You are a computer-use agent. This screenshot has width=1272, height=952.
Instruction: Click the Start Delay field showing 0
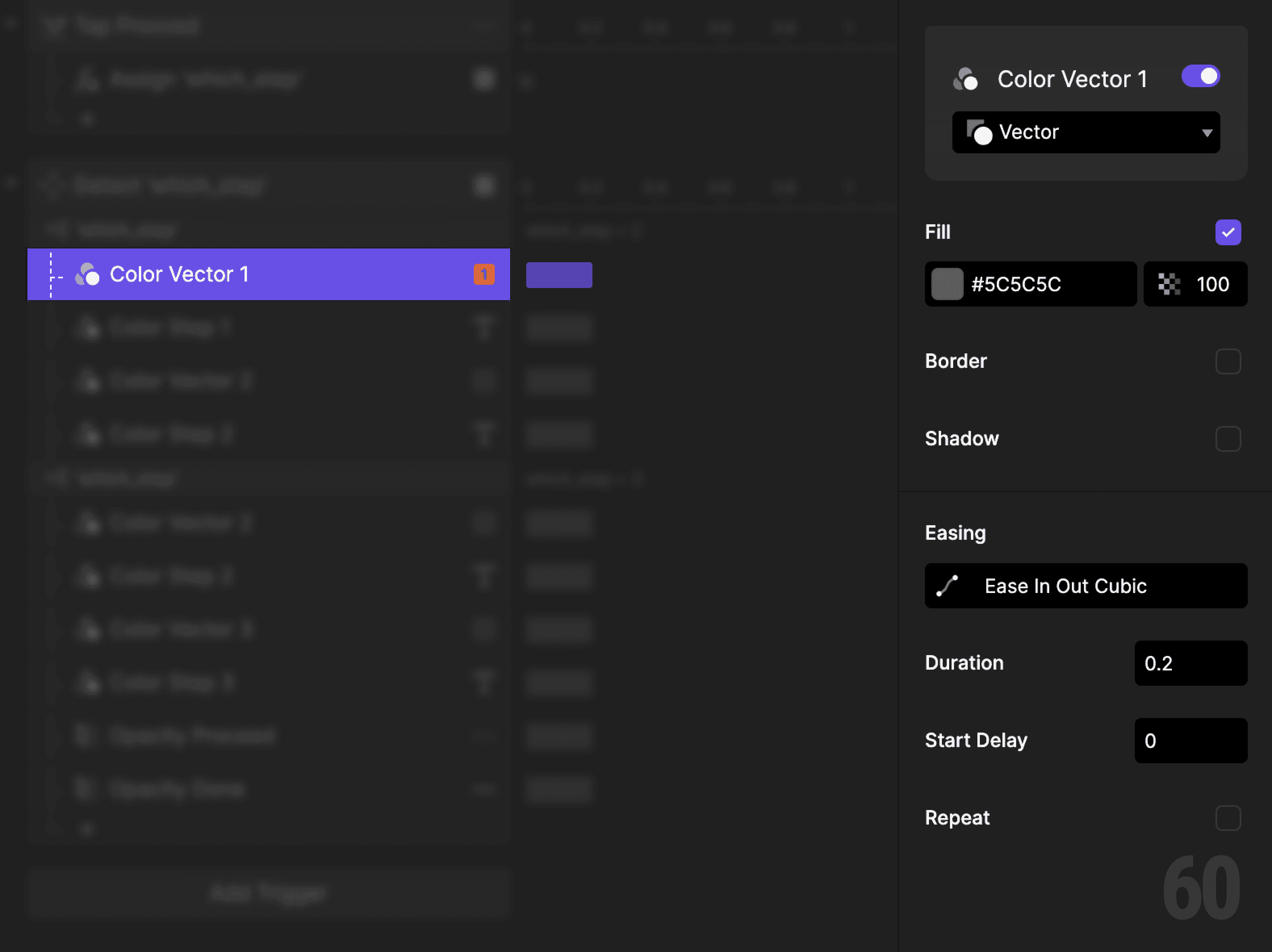[x=1190, y=741]
